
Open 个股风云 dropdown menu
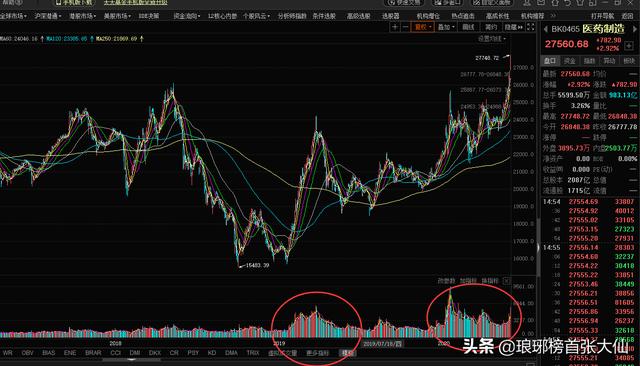point(256,16)
